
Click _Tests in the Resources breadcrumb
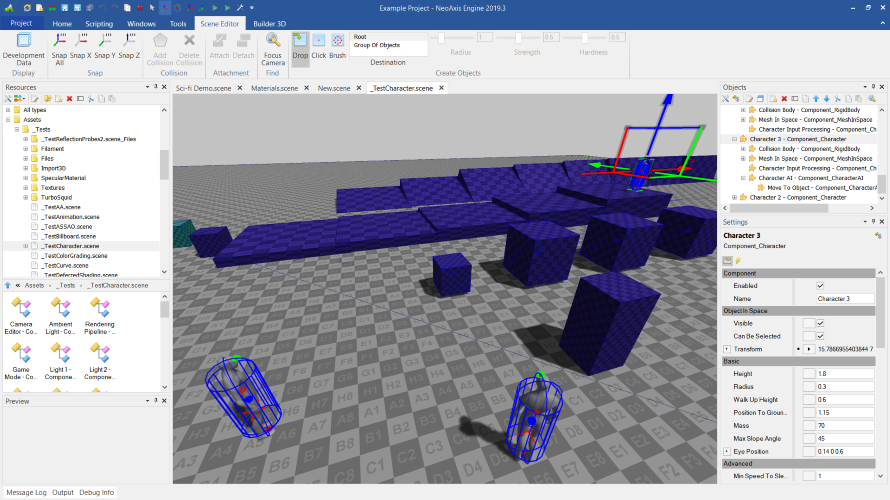tap(66, 285)
